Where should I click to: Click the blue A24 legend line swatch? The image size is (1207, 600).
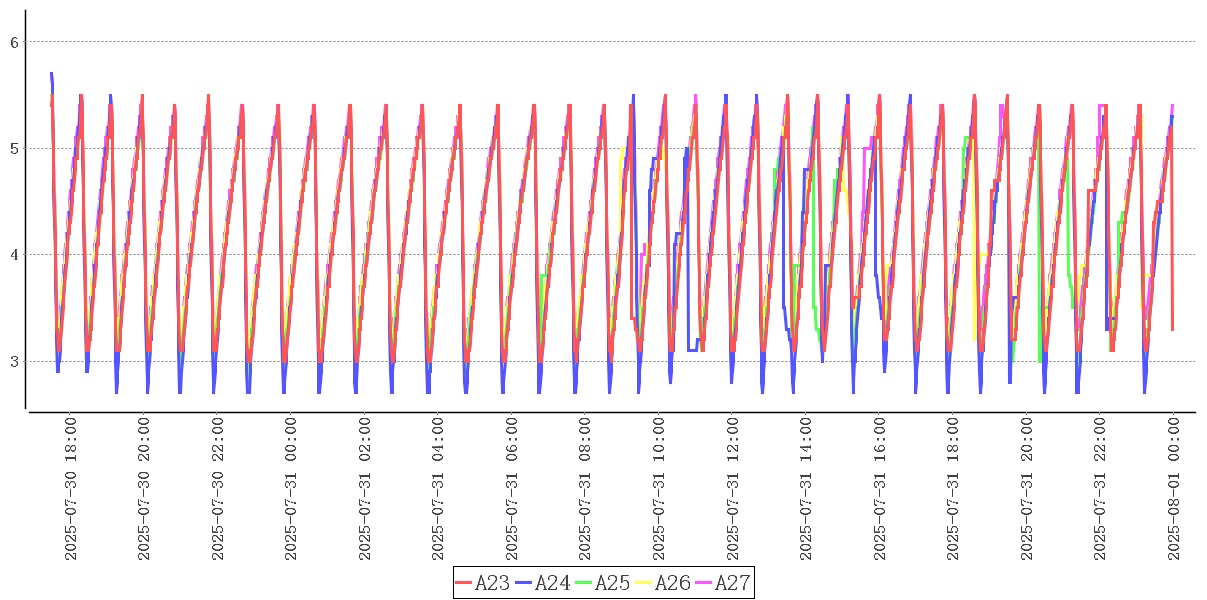524,583
